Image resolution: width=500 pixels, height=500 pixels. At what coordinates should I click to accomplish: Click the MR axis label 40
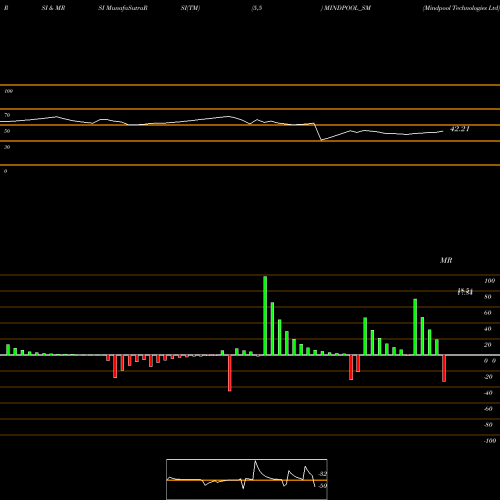click(x=488, y=329)
